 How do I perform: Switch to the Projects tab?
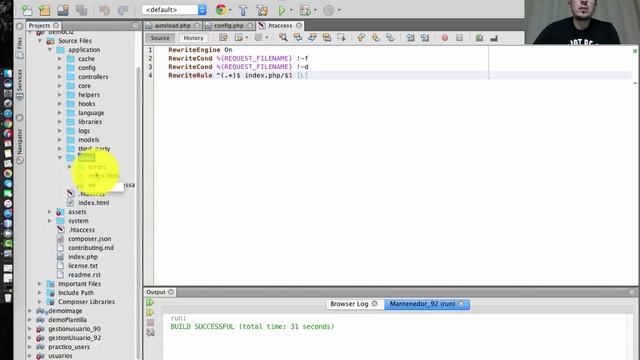click(x=40, y=25)
